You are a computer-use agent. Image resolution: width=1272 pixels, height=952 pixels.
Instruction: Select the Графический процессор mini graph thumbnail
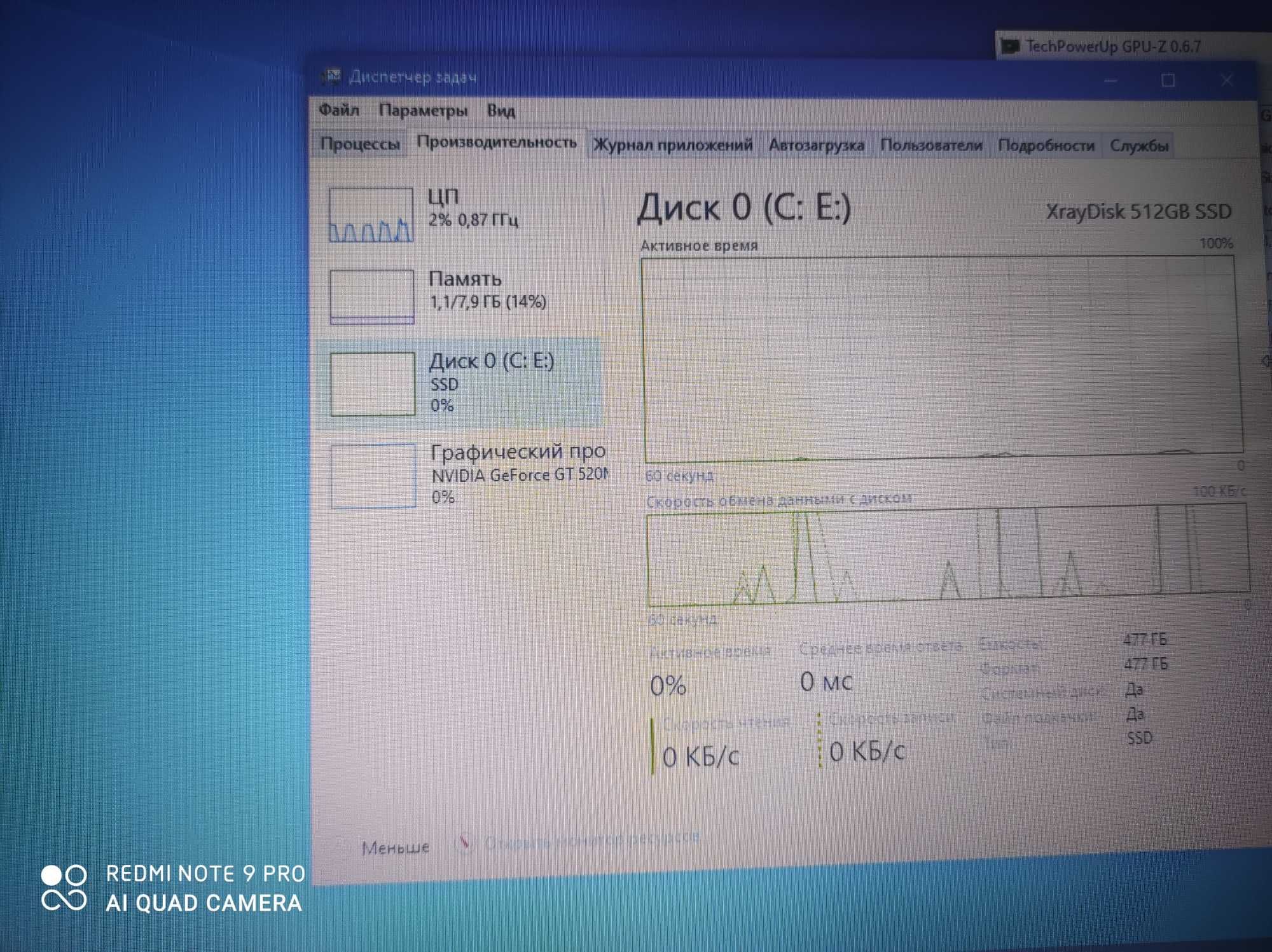(x=373, y=476)
